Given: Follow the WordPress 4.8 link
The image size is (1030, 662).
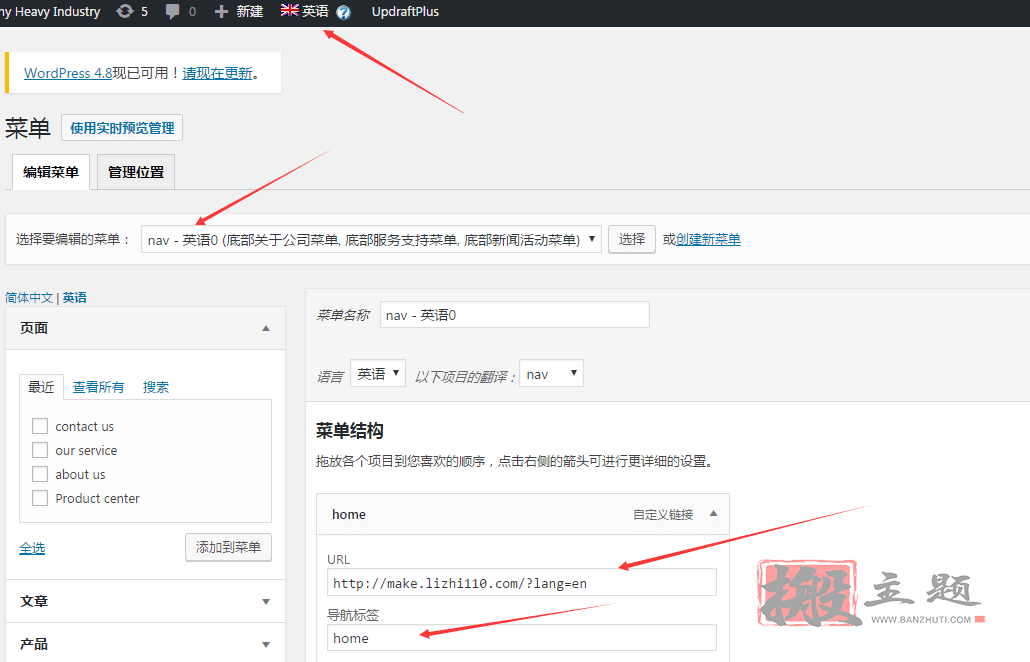Looking at the screenshot, I should [x=68, y=73].
